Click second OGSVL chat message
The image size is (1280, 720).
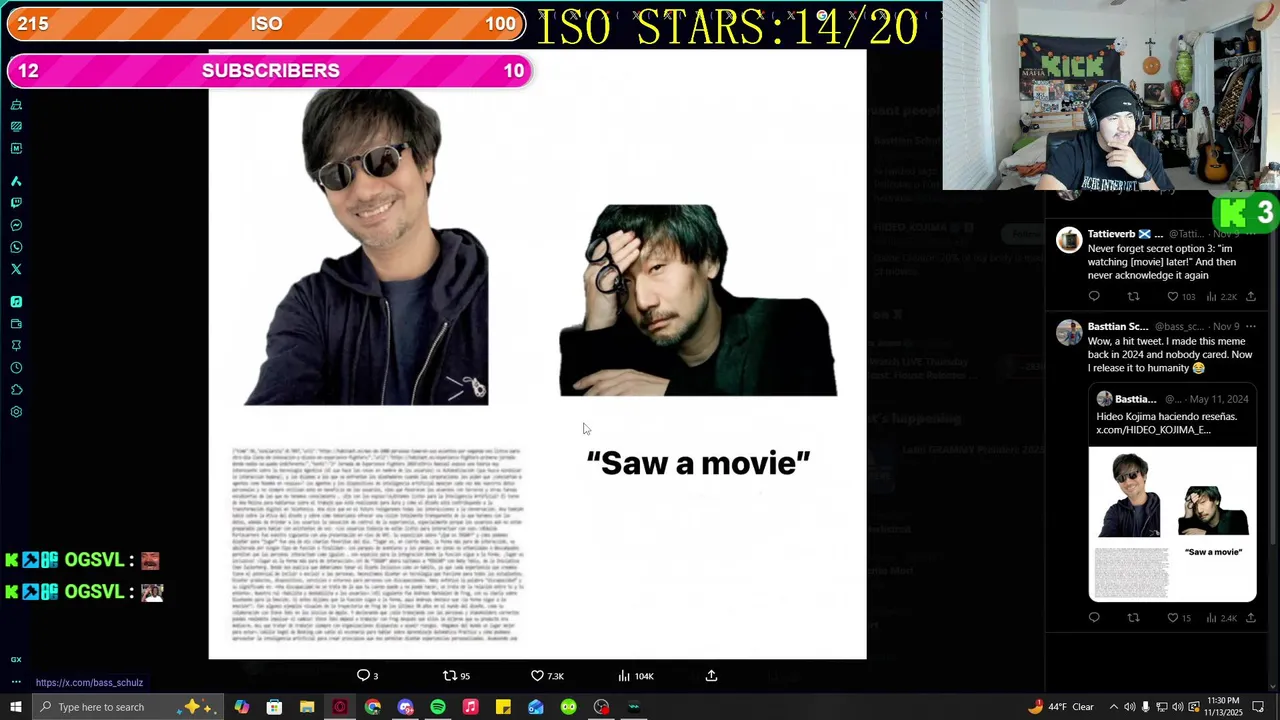click(x=84, y=592)
